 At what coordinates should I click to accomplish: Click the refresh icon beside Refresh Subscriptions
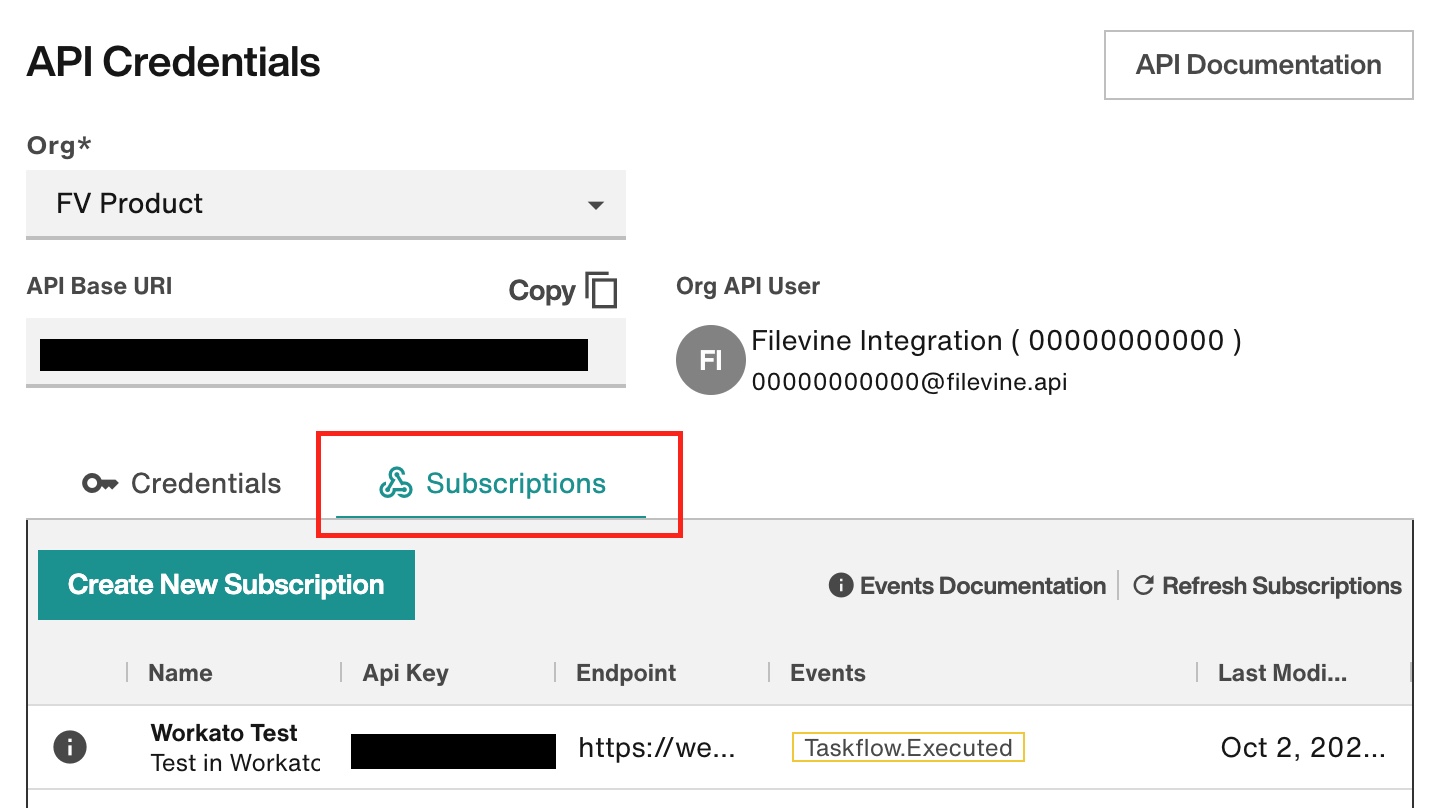[x=1143, y=586]
